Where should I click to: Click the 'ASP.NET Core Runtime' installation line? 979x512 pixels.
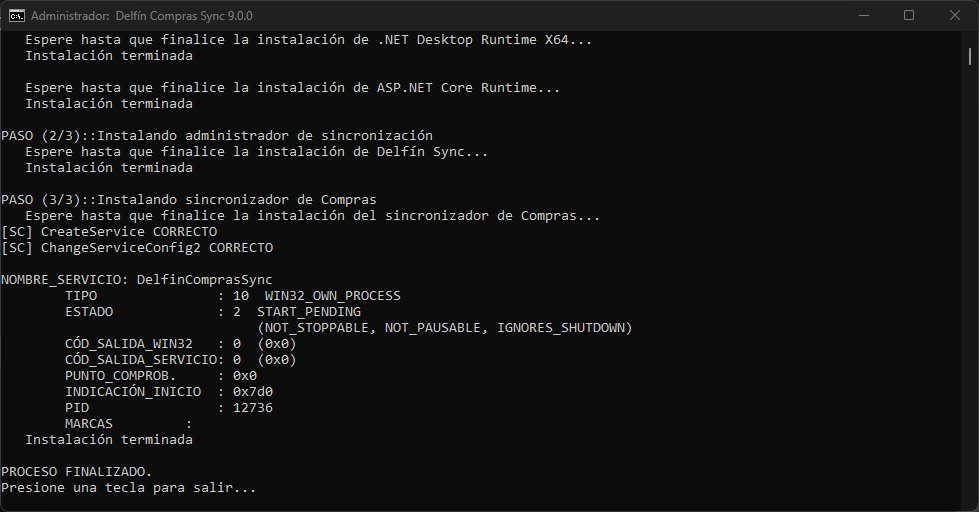tap(292, 87)
